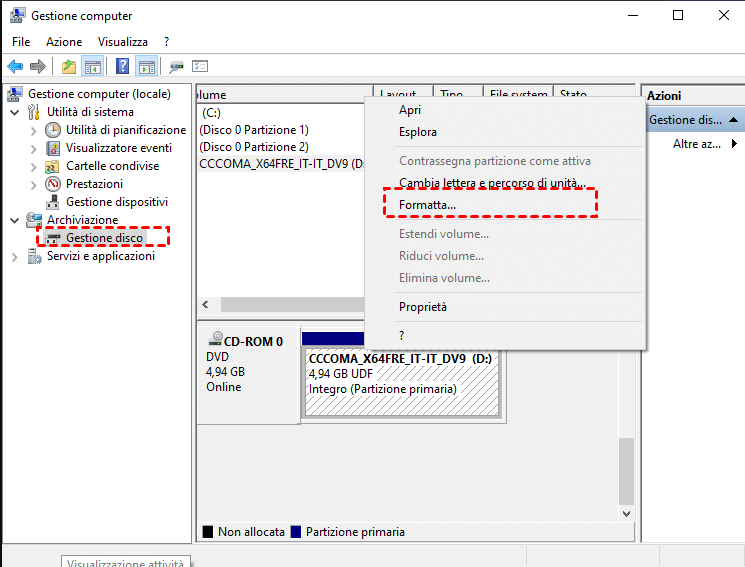Screen dimensions: 745x567
Task: Click the Forward arrow toolbar icon
Action: 38,67
